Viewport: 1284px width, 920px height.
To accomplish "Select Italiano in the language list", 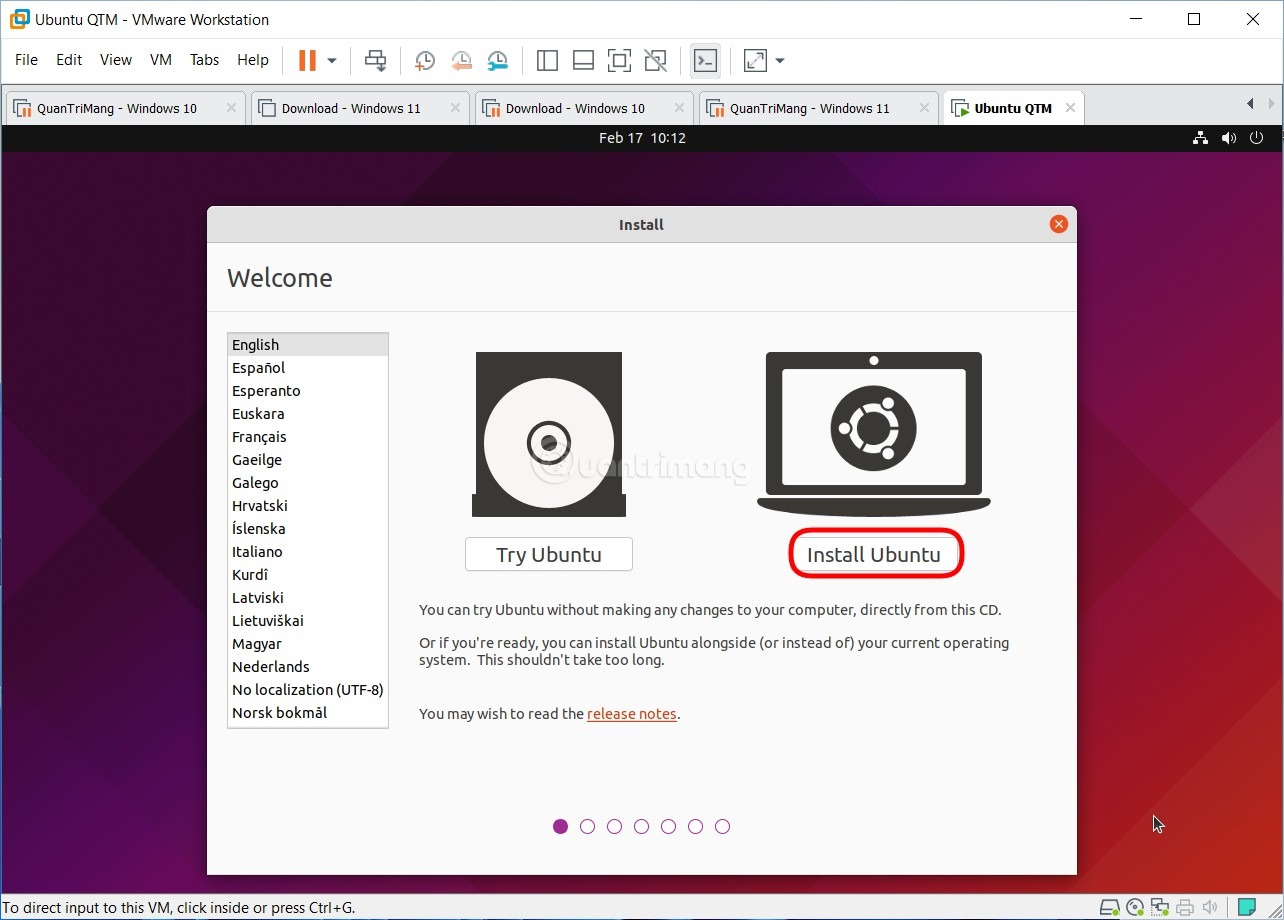I will pos(307,552).
